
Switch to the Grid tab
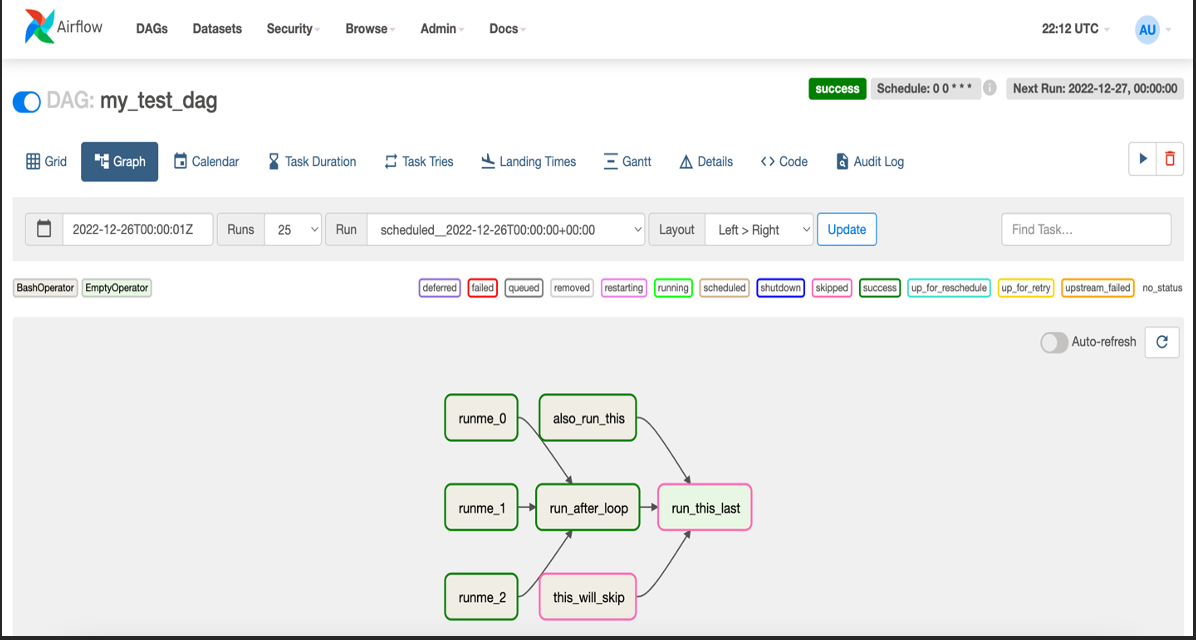click(46, 161)
